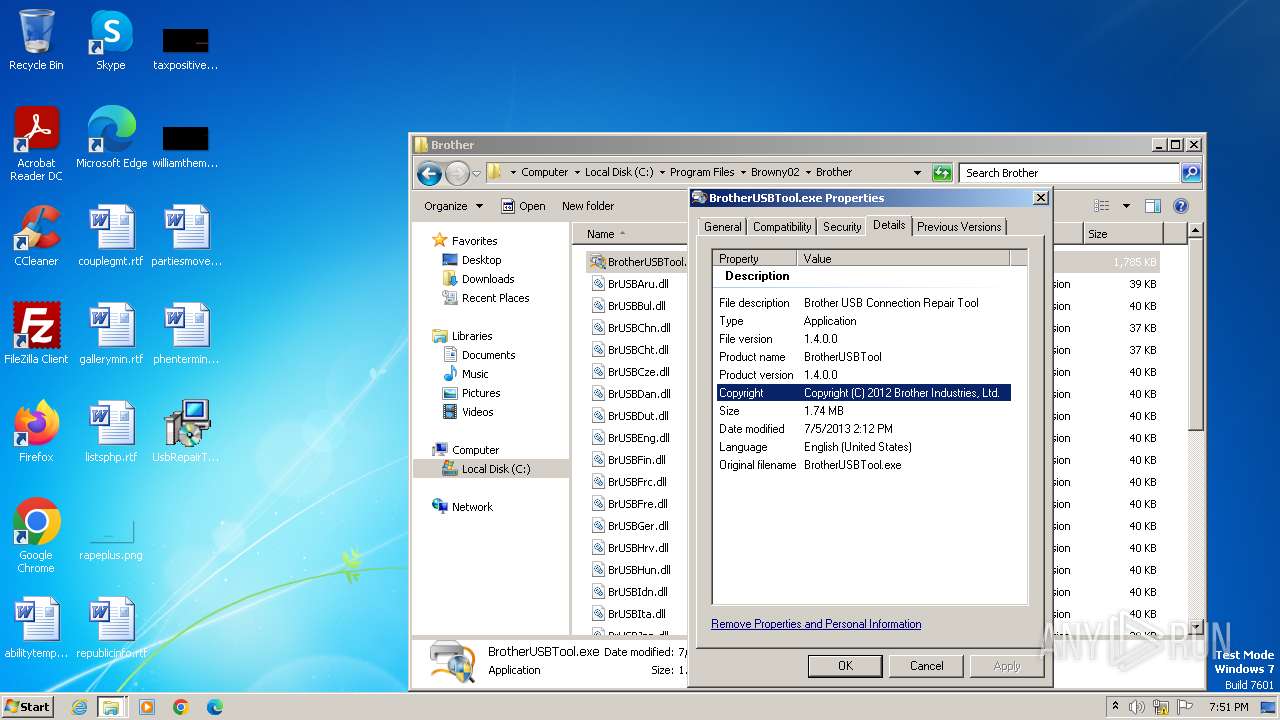
Task: Show hidden tray icons arrow
Action: tap(1115, 707)
